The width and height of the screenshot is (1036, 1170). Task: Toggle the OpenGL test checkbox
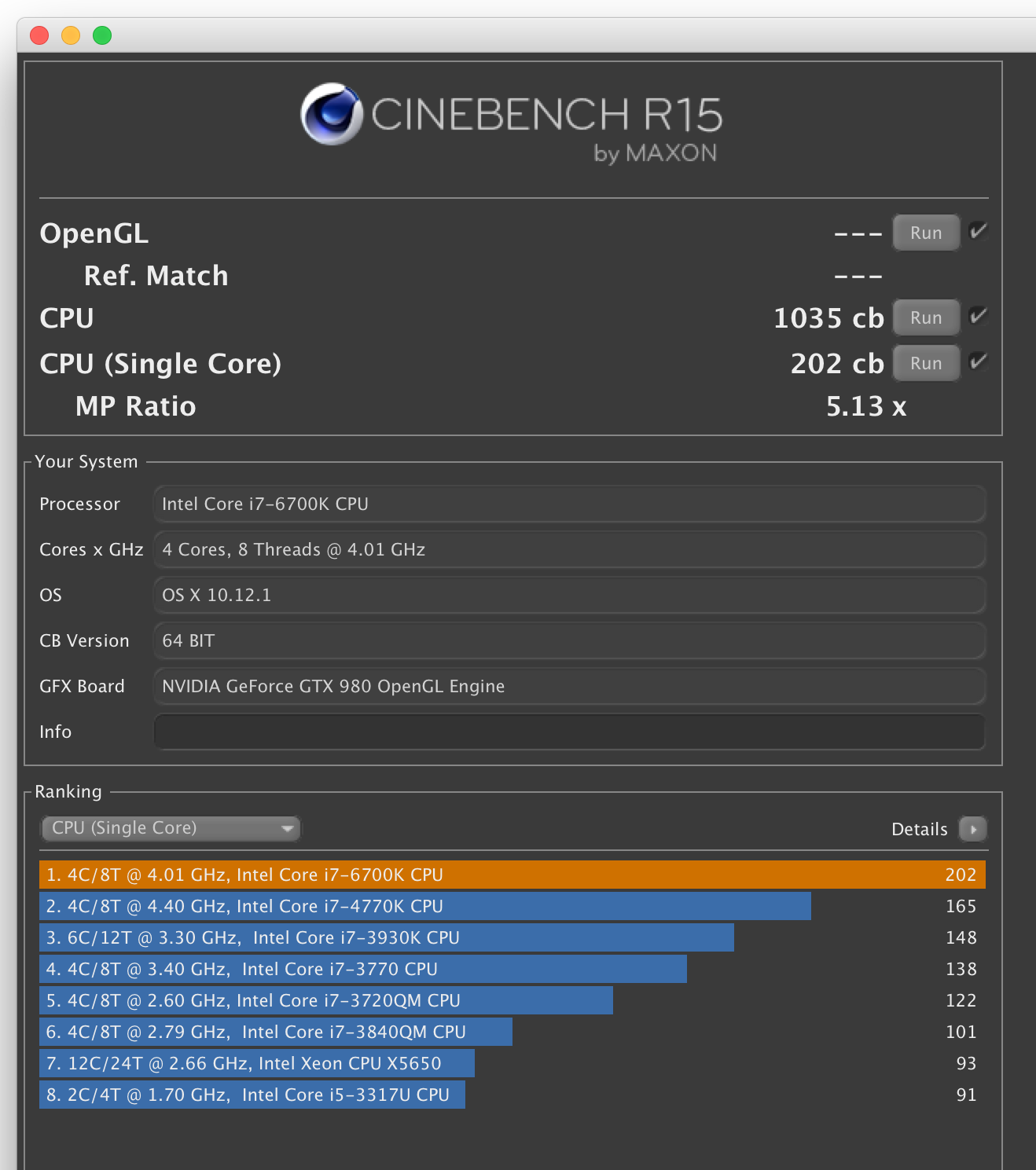[978, 231]
